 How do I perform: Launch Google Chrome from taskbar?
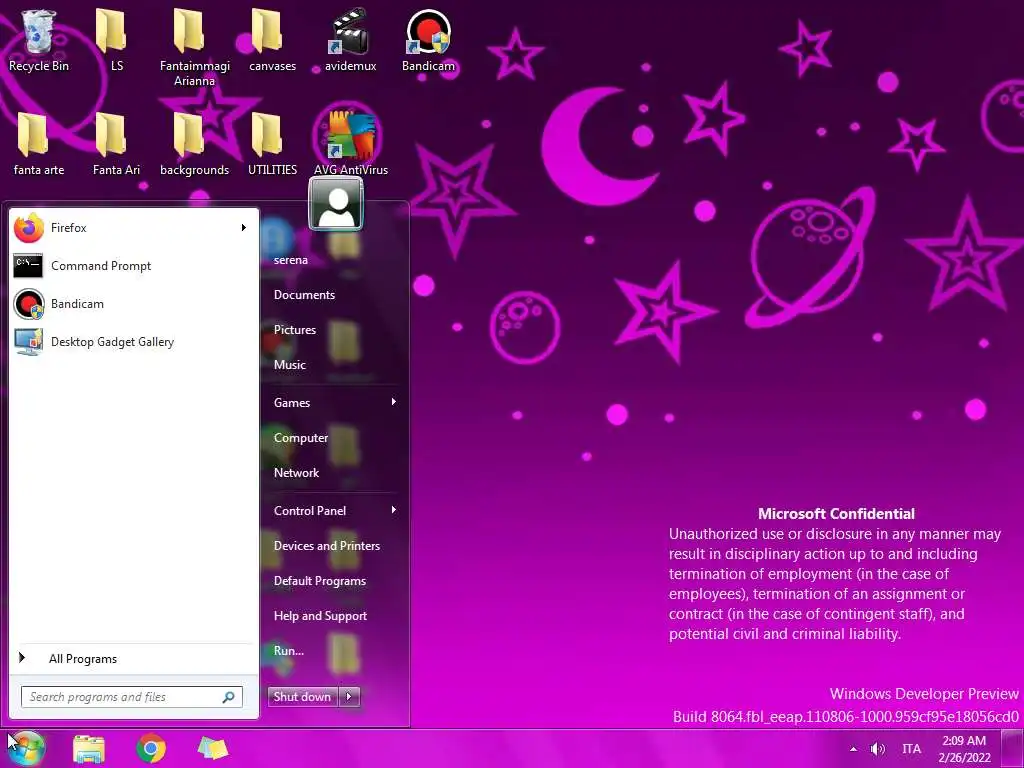tap(151, 749)
